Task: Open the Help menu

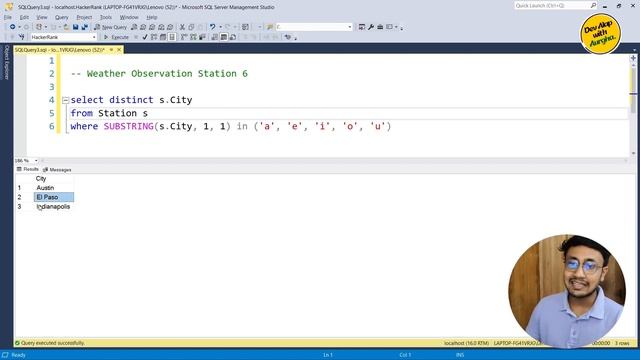Action: [x=152, y=17]
